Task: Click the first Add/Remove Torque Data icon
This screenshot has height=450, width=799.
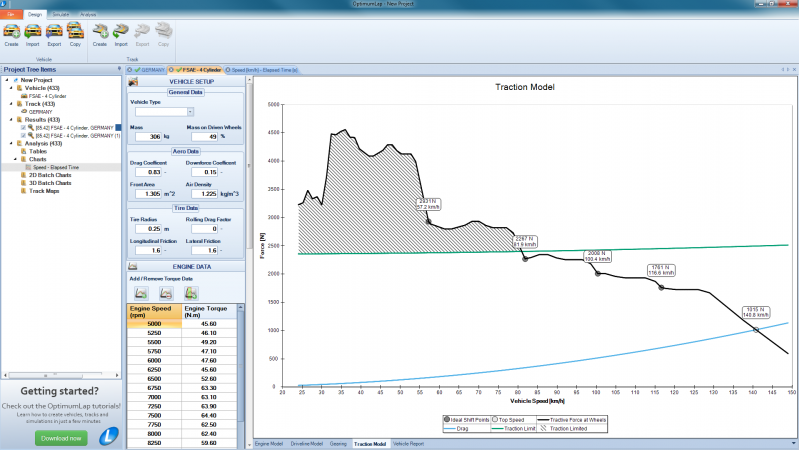Action: tap(141, 293)
